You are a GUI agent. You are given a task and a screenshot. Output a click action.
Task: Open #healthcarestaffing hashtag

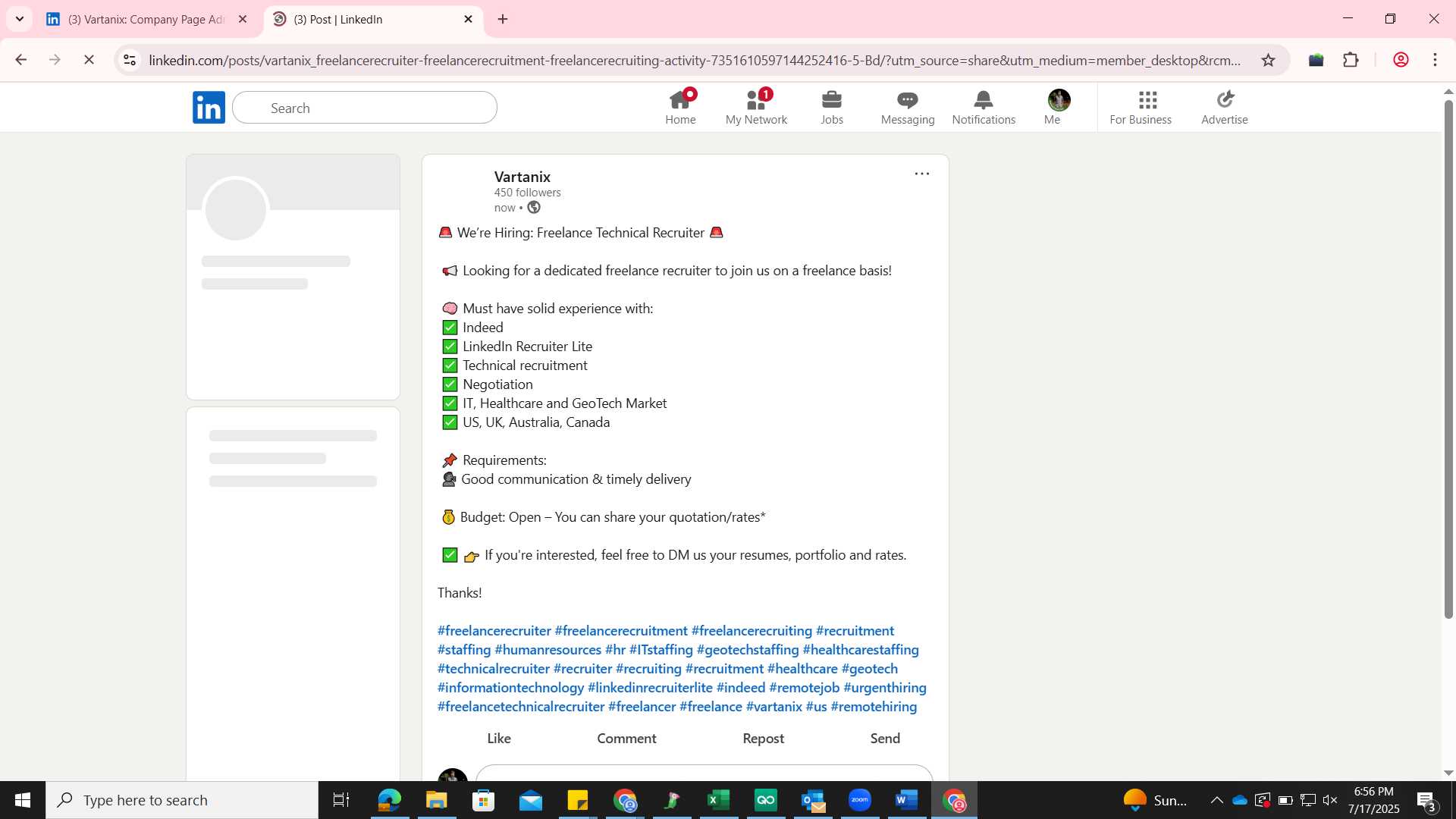[861, 650]
